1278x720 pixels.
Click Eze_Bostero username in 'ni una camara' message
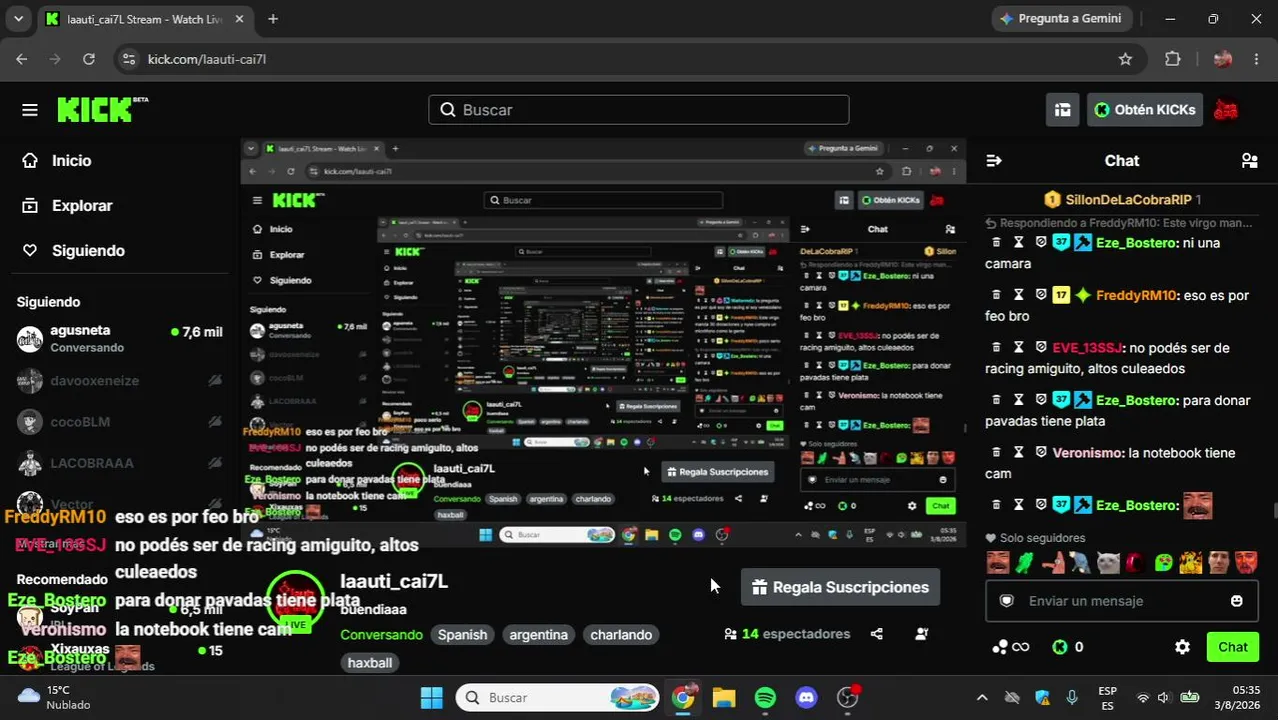point(1136,243)
